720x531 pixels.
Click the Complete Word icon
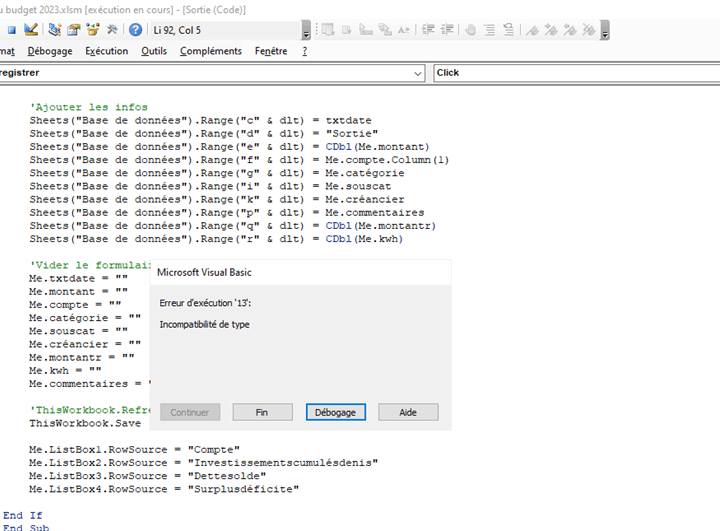pos(404,30)
